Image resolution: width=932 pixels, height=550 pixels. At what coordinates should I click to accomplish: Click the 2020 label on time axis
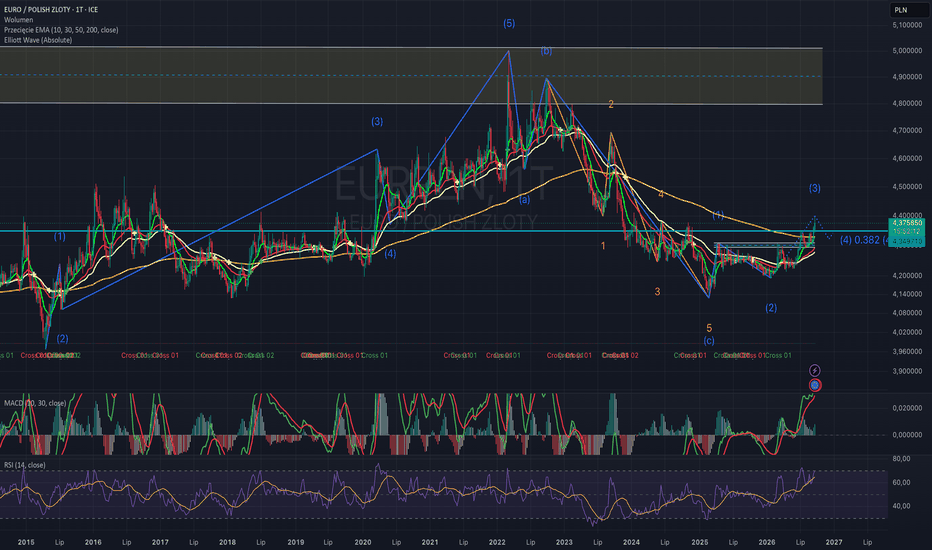[x=363, y=542]
